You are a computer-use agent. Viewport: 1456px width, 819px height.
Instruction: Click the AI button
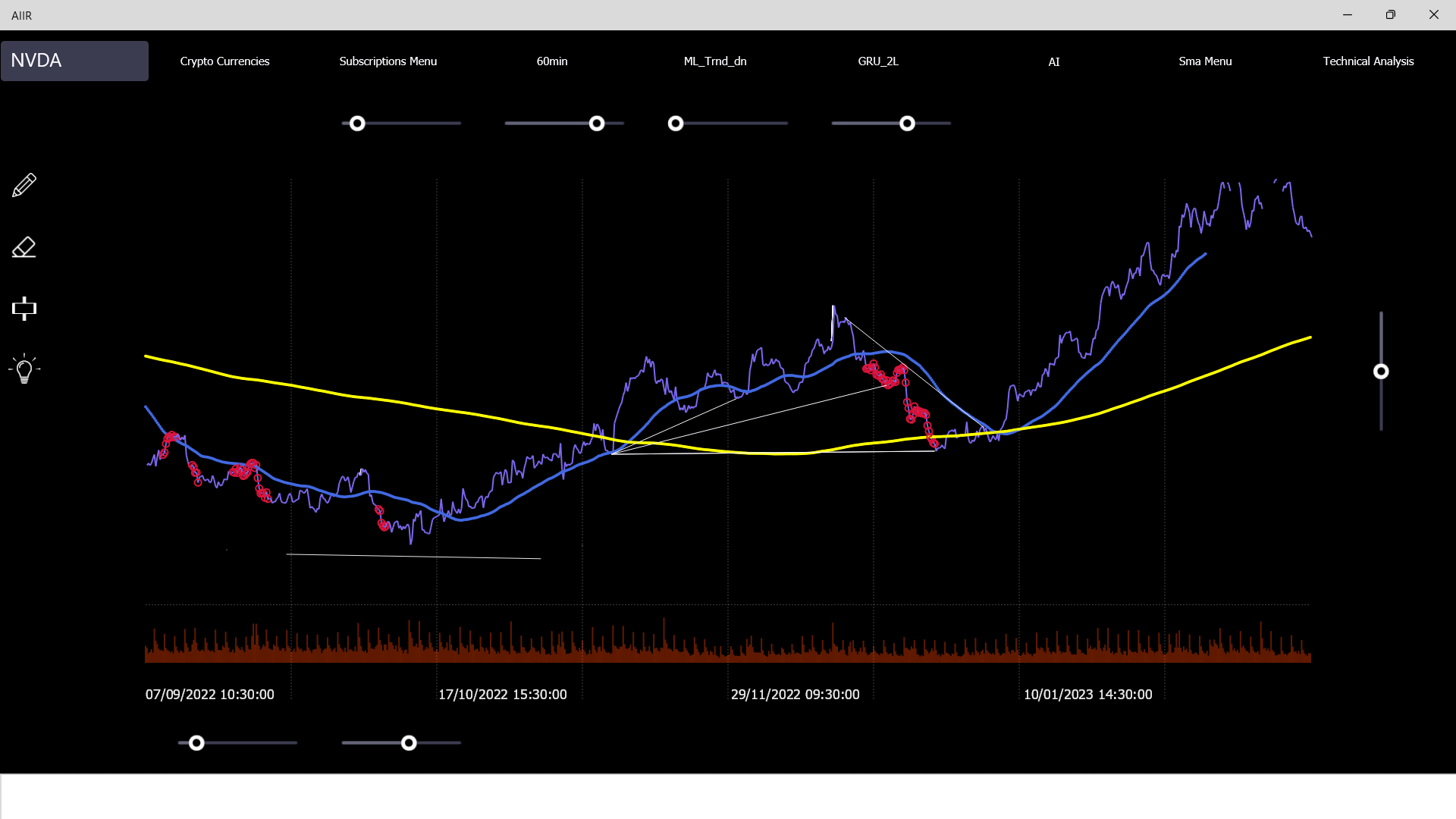pos(1053,62)
